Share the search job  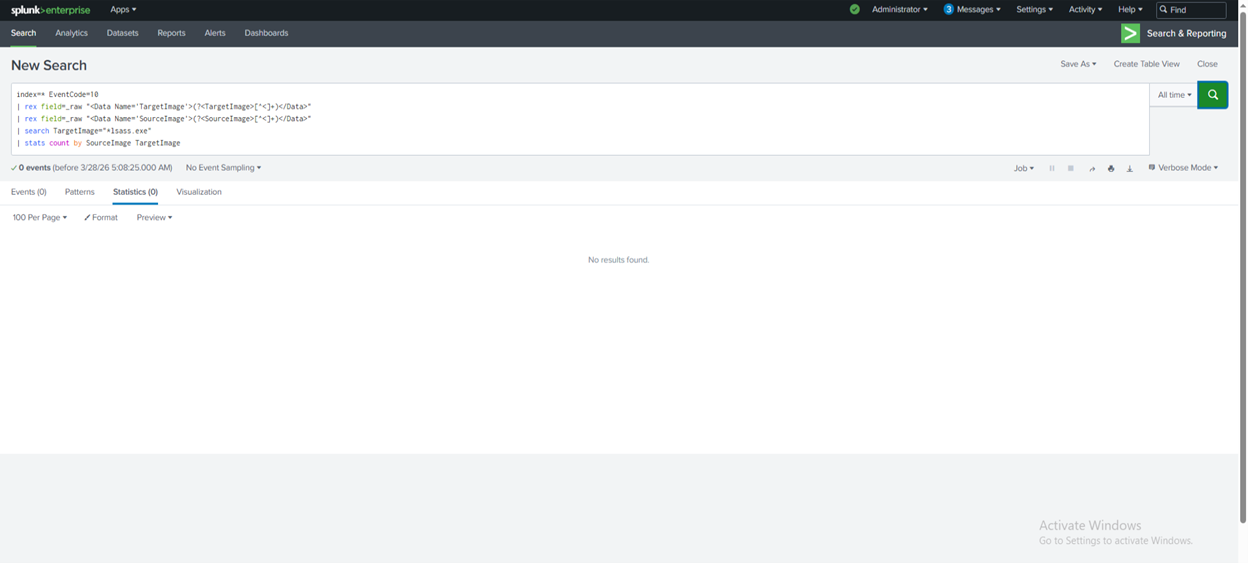(x=1092, y=168)
